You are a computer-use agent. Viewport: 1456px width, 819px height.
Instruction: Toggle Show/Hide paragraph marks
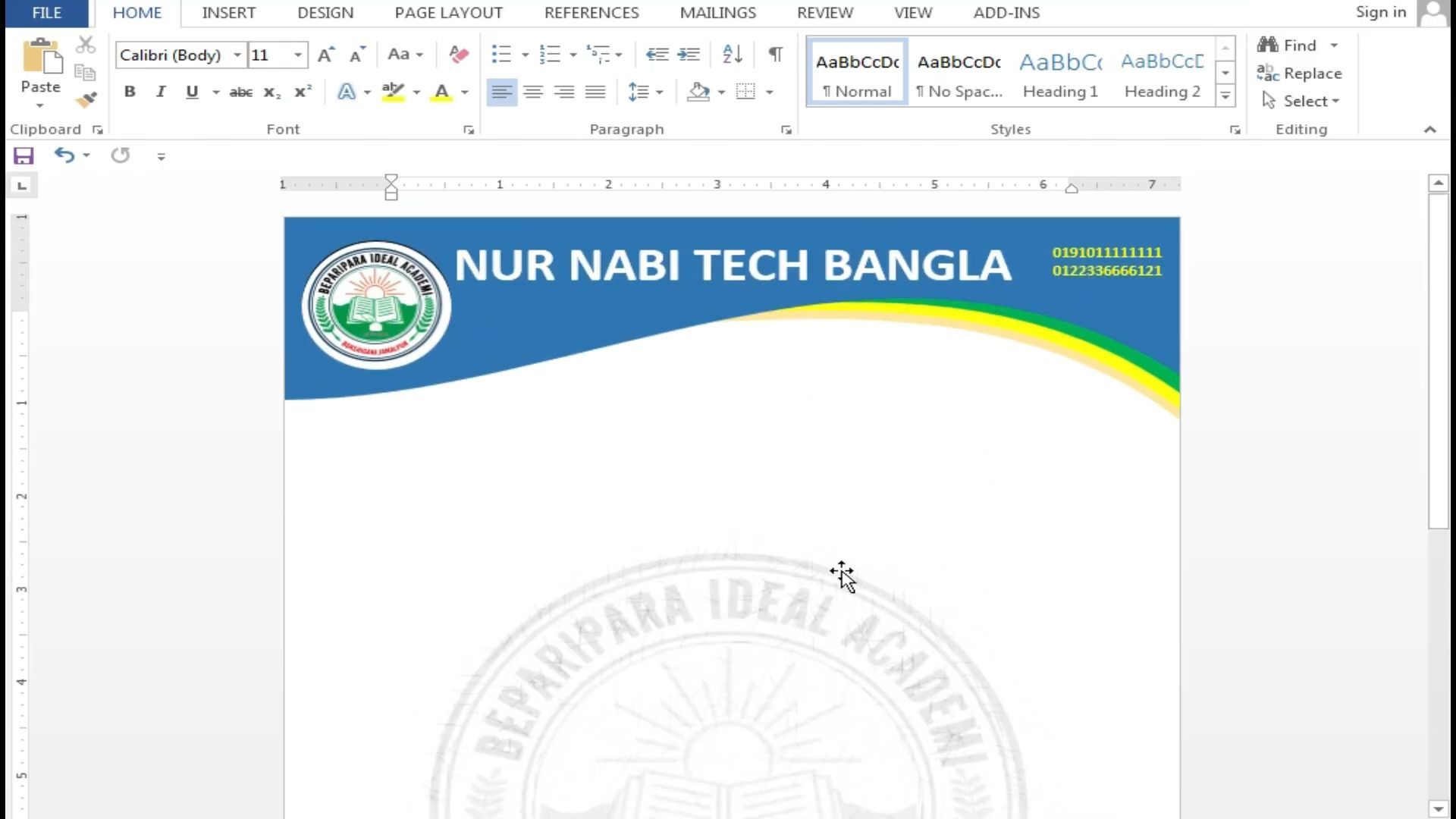[x=775, y=54]
